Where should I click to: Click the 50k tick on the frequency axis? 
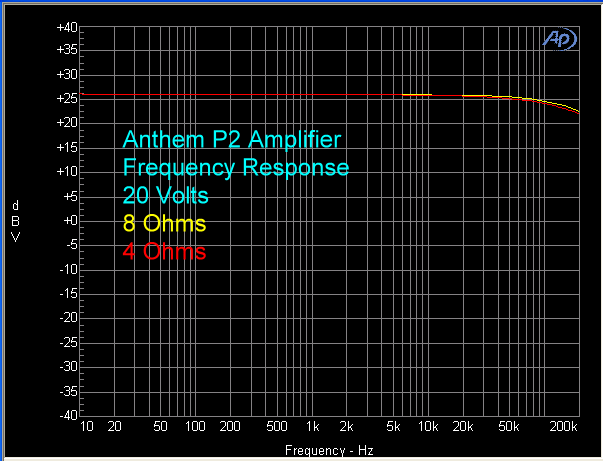(x=508, y=427)
